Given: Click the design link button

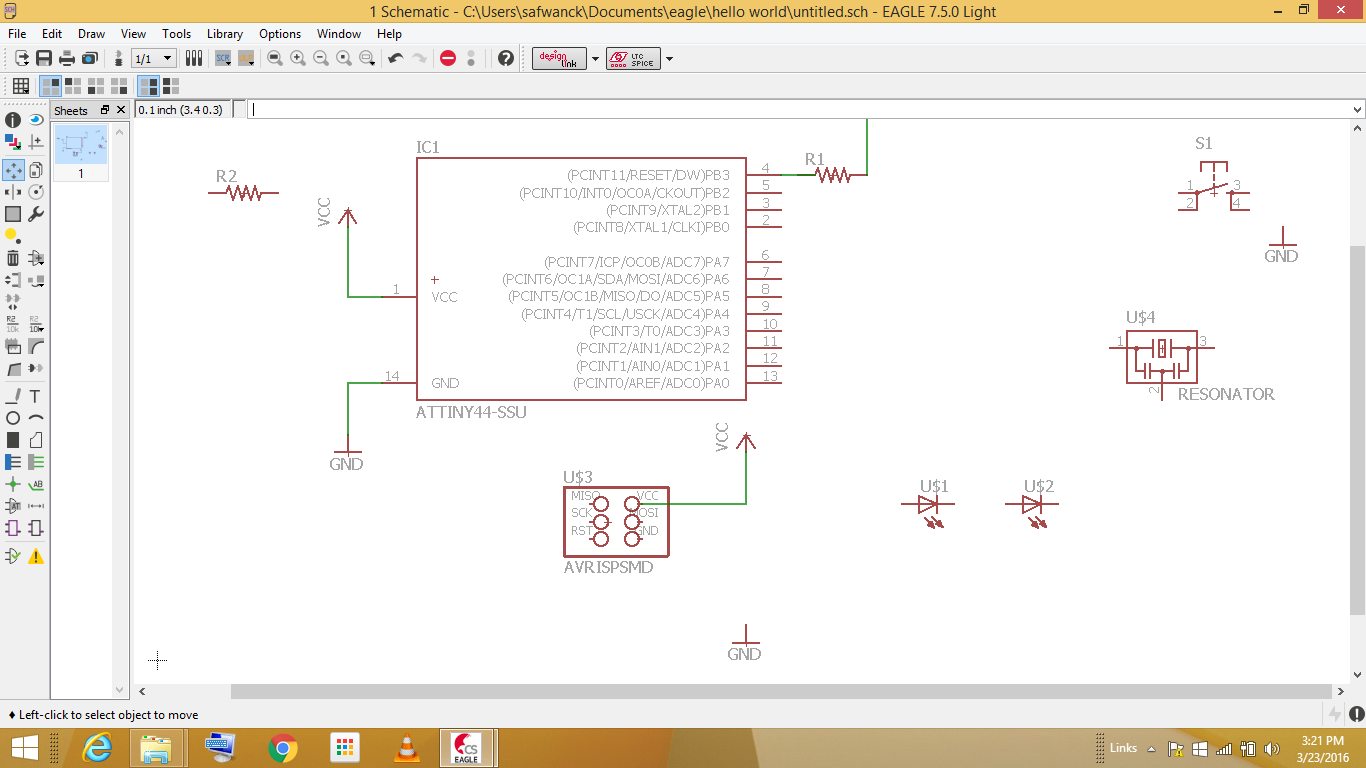Looking at the screenshot, I should [559, 59].
